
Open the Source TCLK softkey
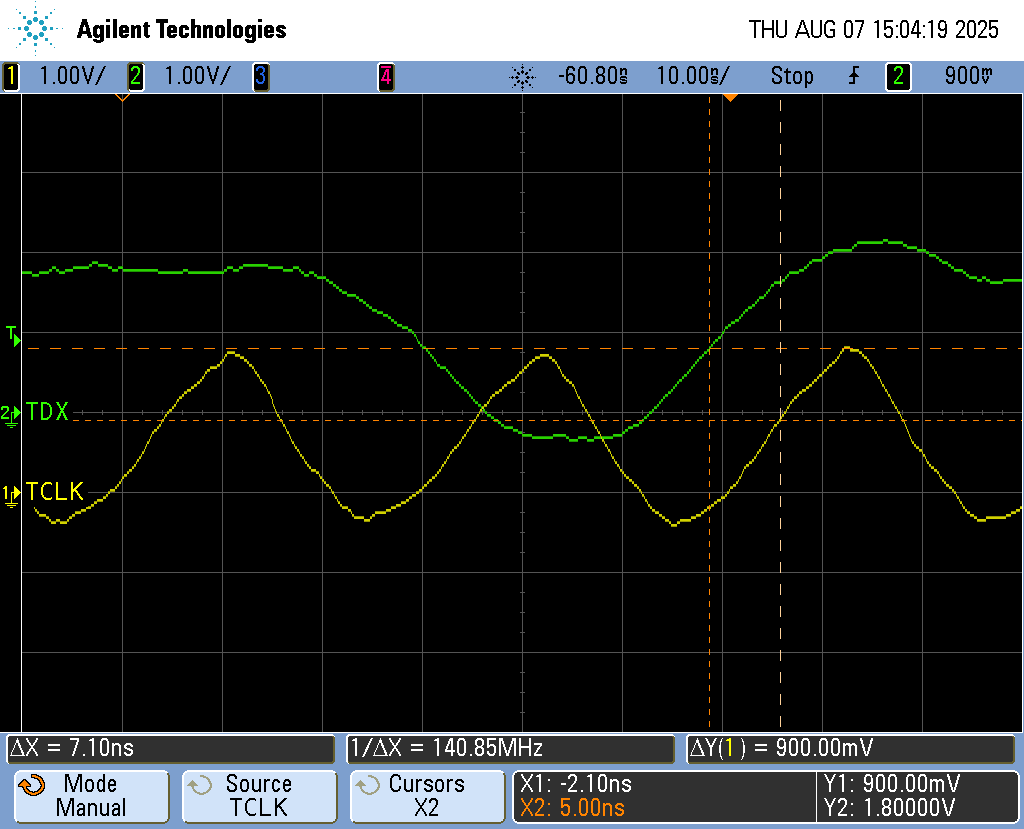(258, 796)
